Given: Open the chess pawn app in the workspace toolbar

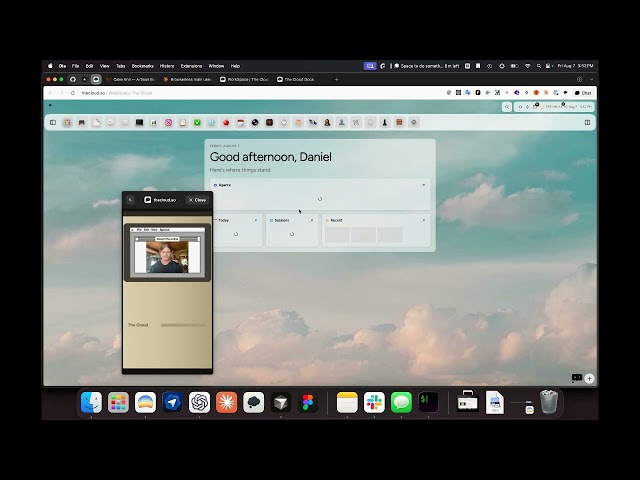Looking at the screenshot, I should point(384,122).
